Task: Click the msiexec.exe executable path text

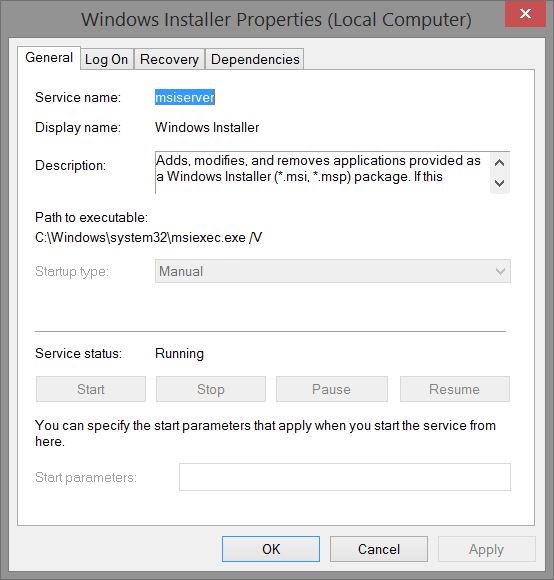Action: coord(149,237)
